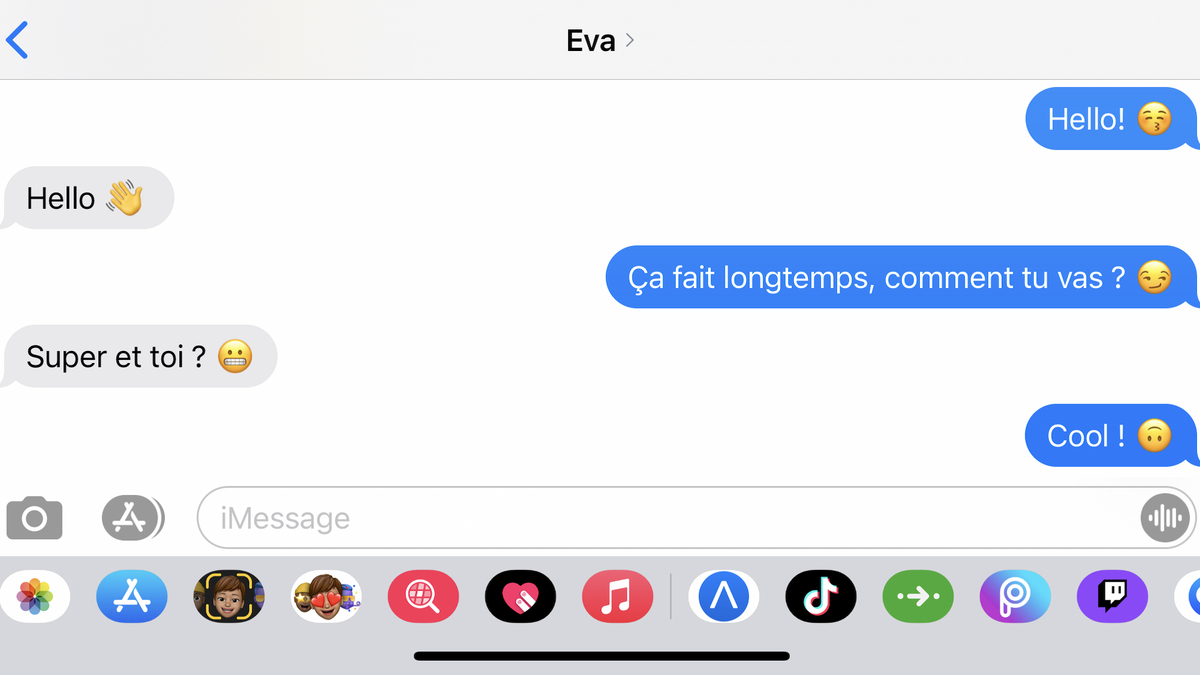Tap the "Cool !" blue message bubble

click(x=1111, y=436)
